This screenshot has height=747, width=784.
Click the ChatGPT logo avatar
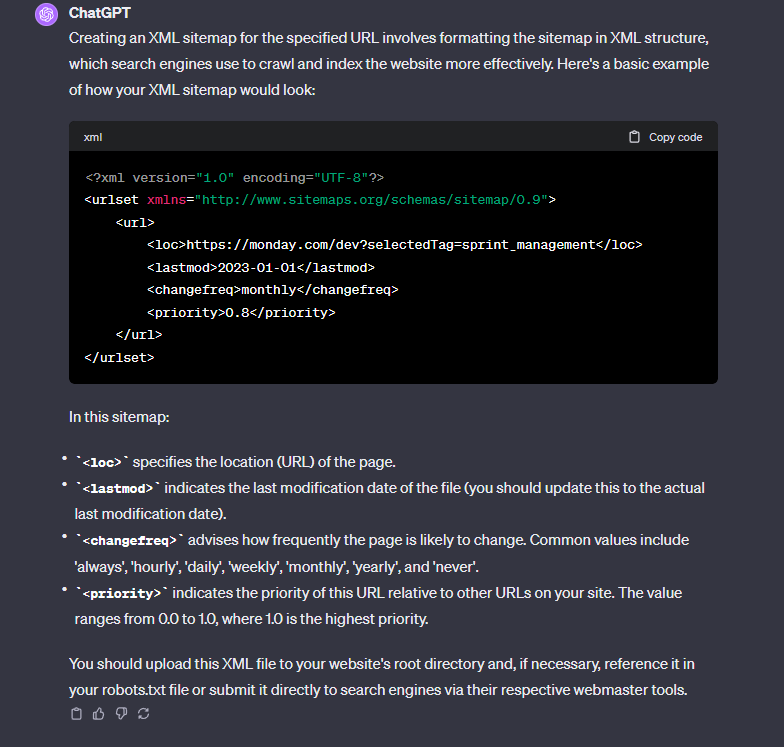[x=45, y=15]
